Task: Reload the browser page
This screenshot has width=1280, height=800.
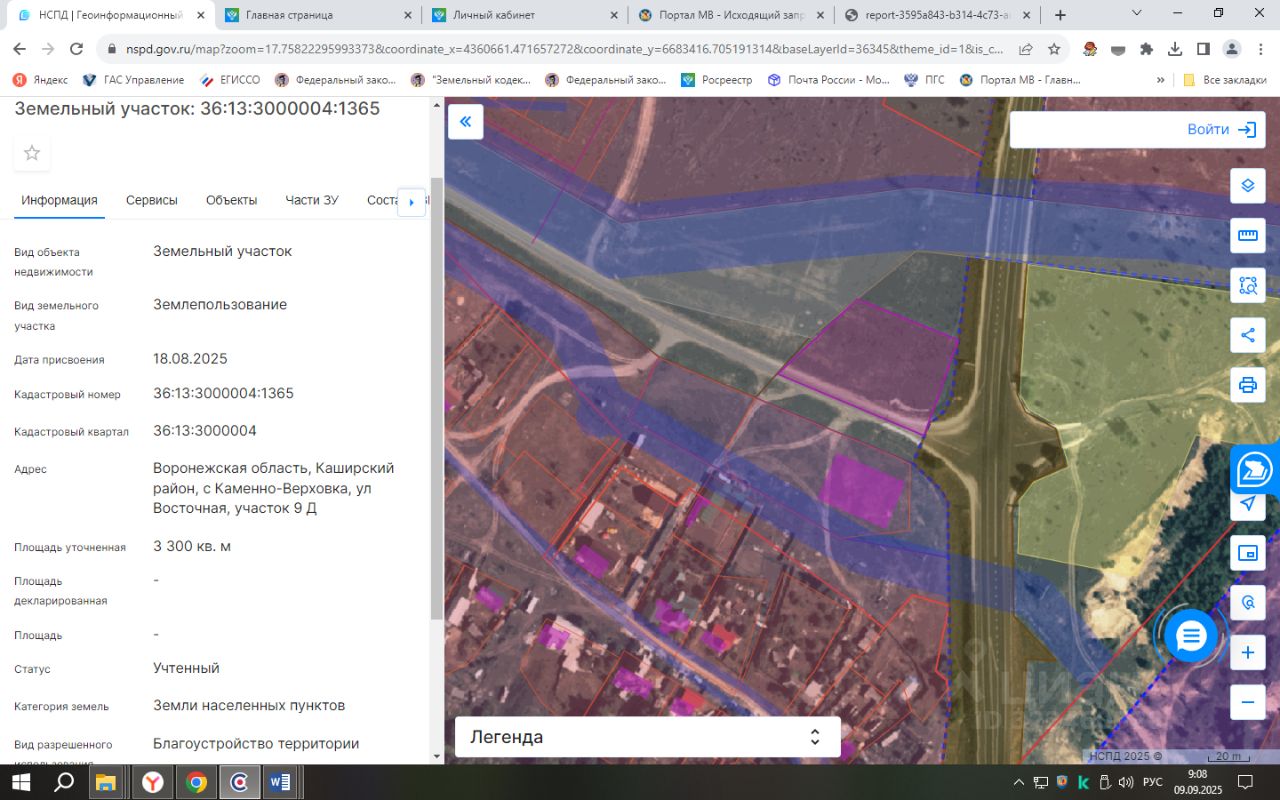Action: click(x=76, y=49)
